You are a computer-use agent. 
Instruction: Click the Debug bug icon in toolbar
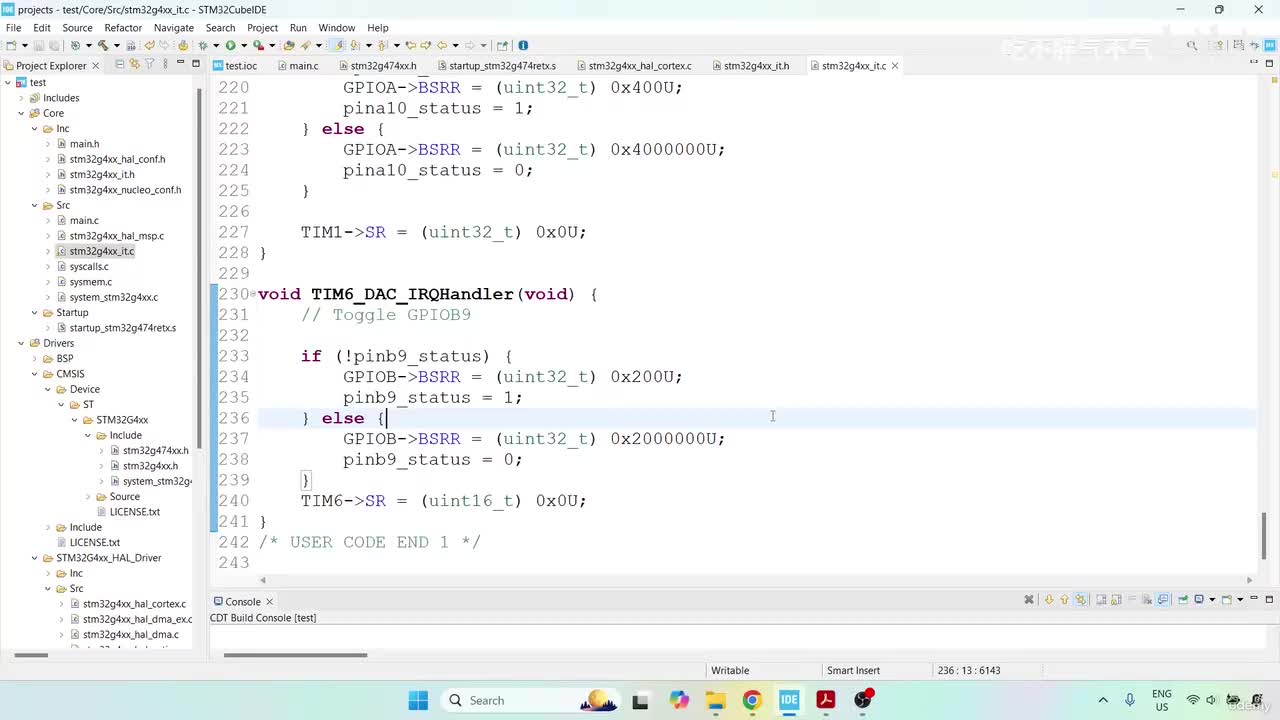(203, 45)
